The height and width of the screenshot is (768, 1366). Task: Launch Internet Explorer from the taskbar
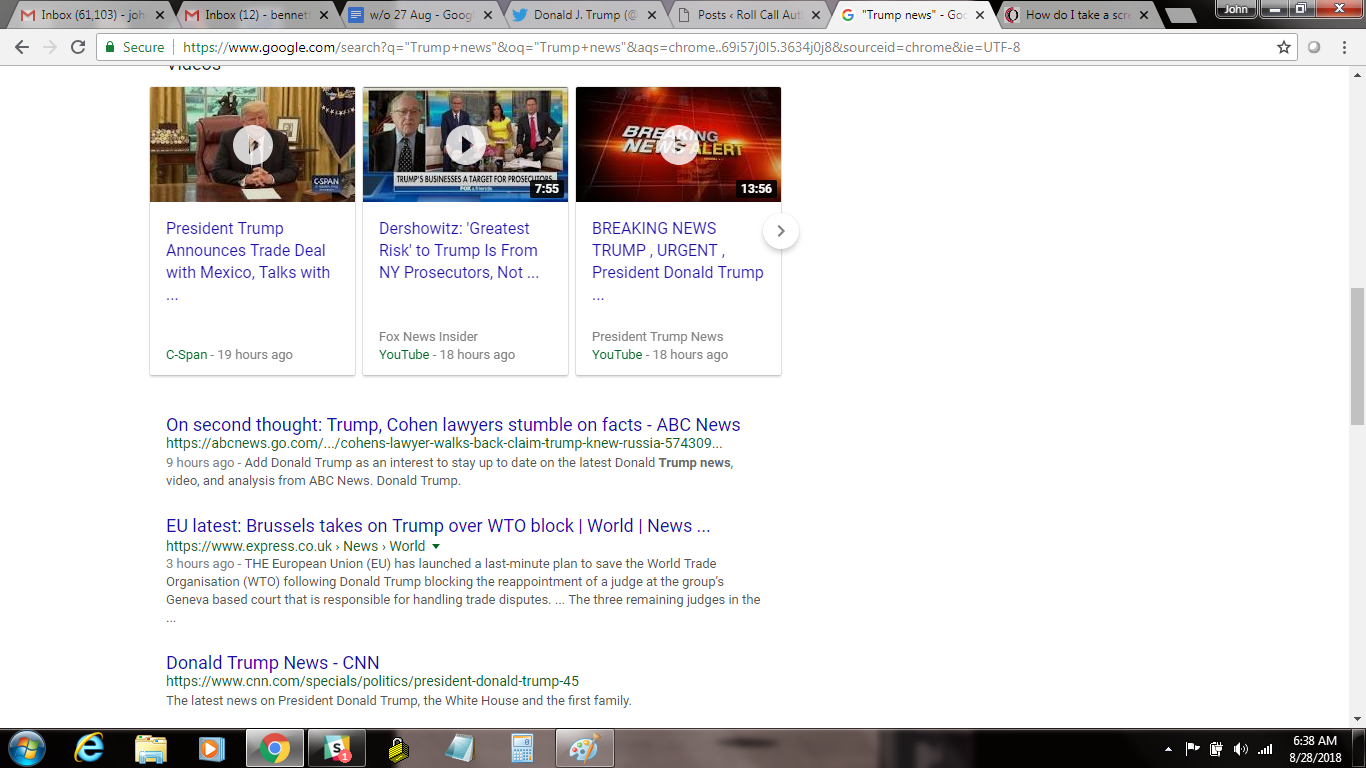point(89,748)
